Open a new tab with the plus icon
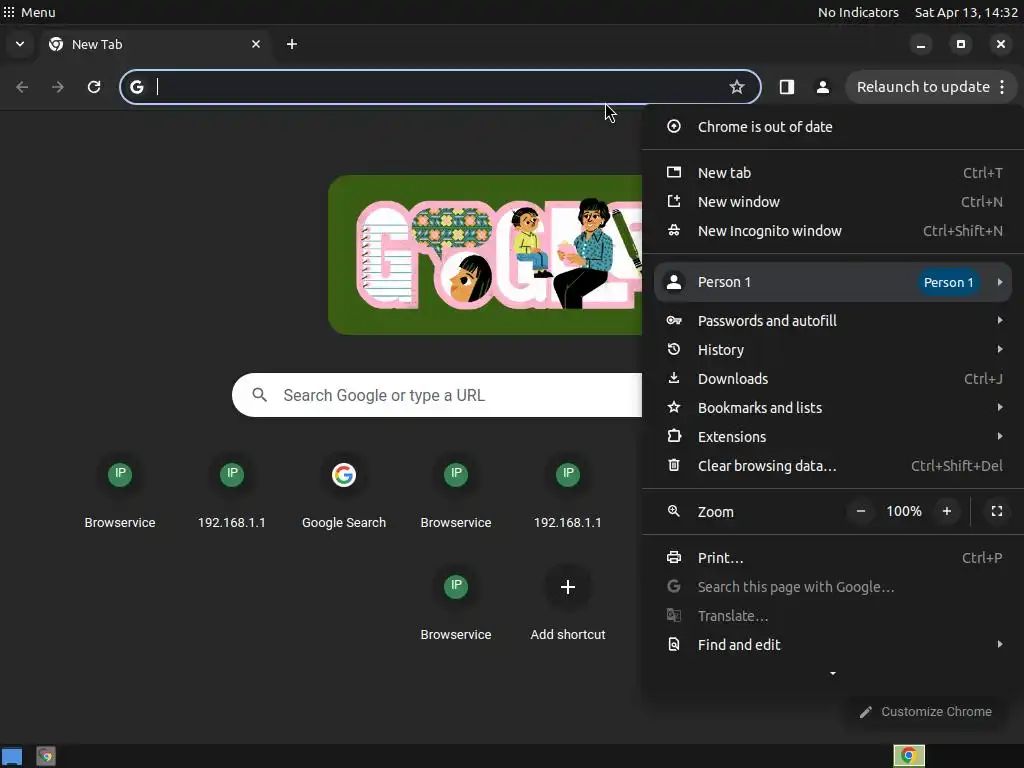The height and width of the screenshot is (768, 1024). tap(292, 44)
